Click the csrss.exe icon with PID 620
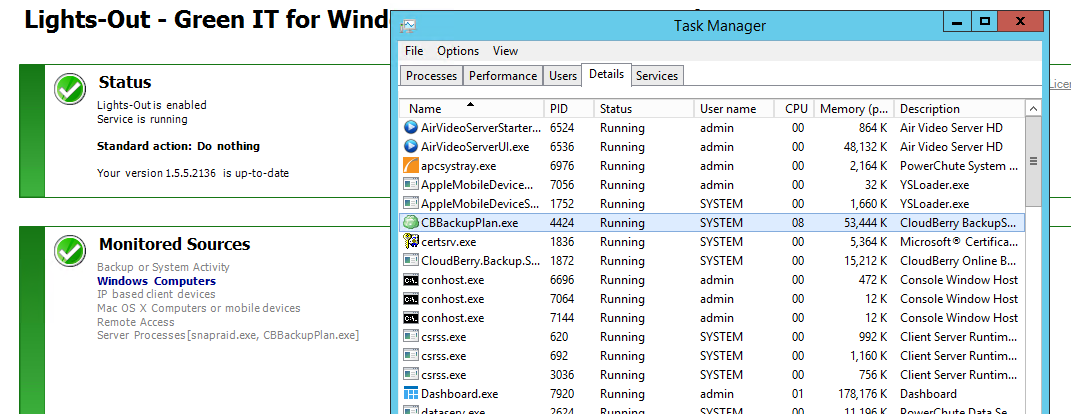Screen dimensions: 1071x414 (x=411, y=337)
